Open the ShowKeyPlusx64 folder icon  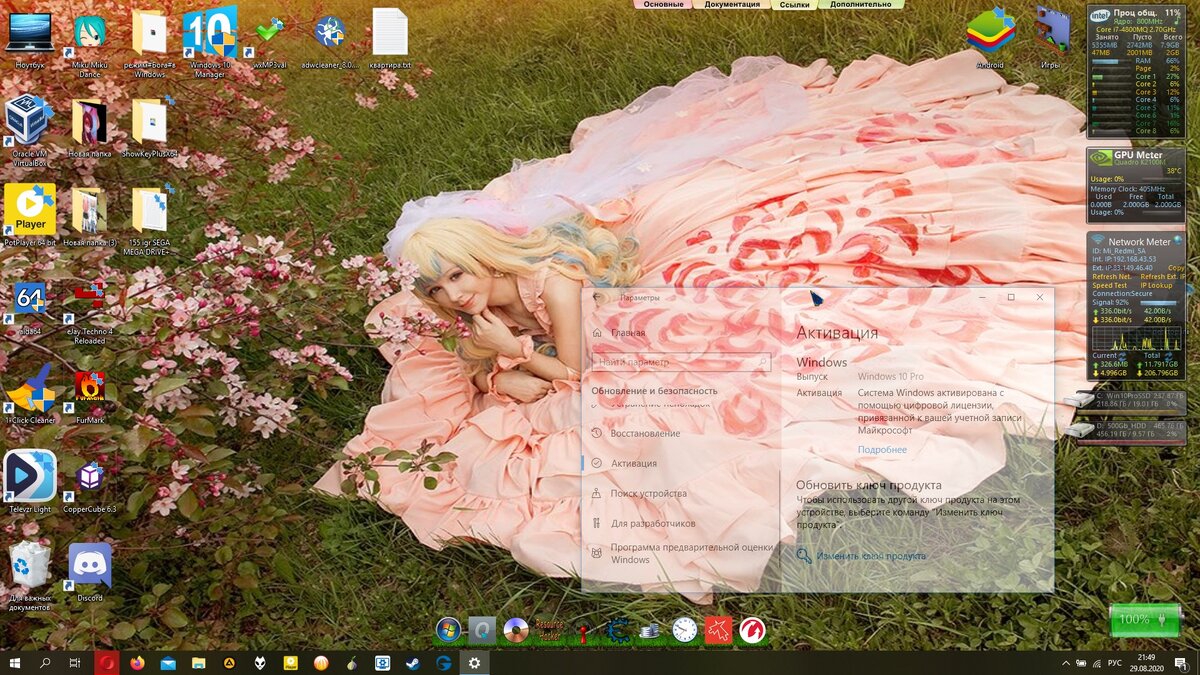point(150,127)
